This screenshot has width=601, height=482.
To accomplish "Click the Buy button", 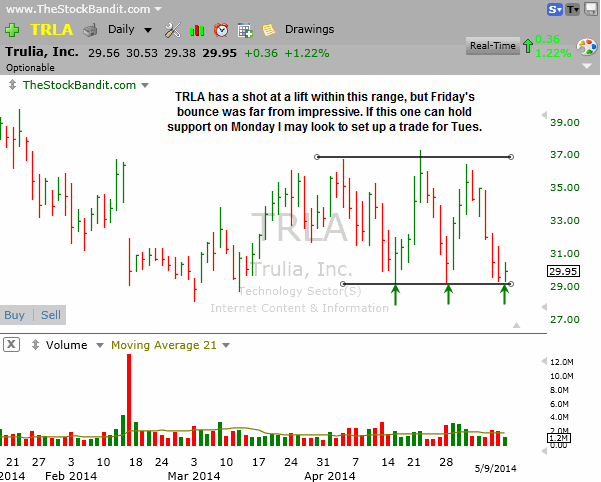I will [x=15, y=314].
